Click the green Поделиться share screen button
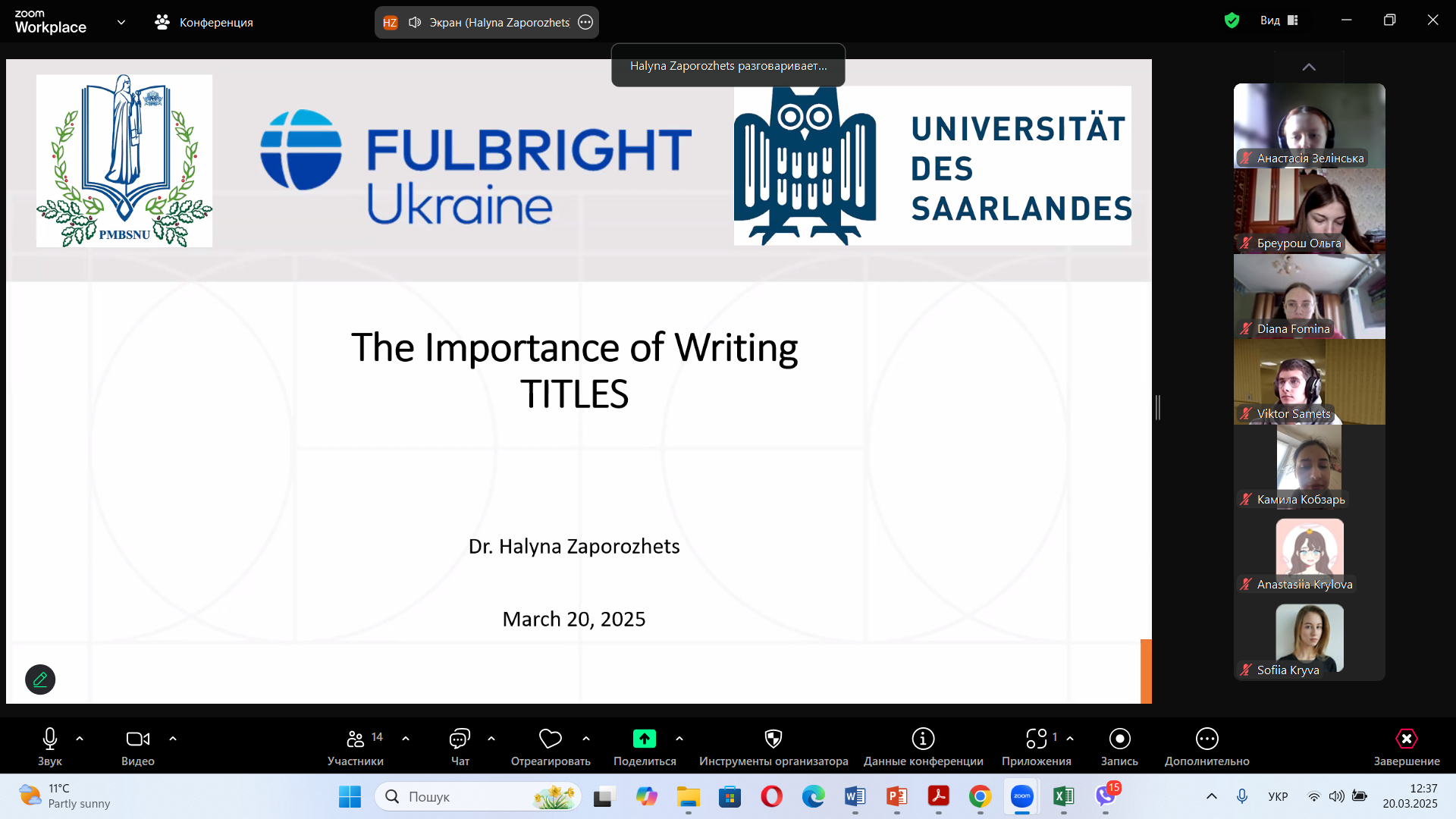Screen dimensions: 1456x819 point(645,747)
